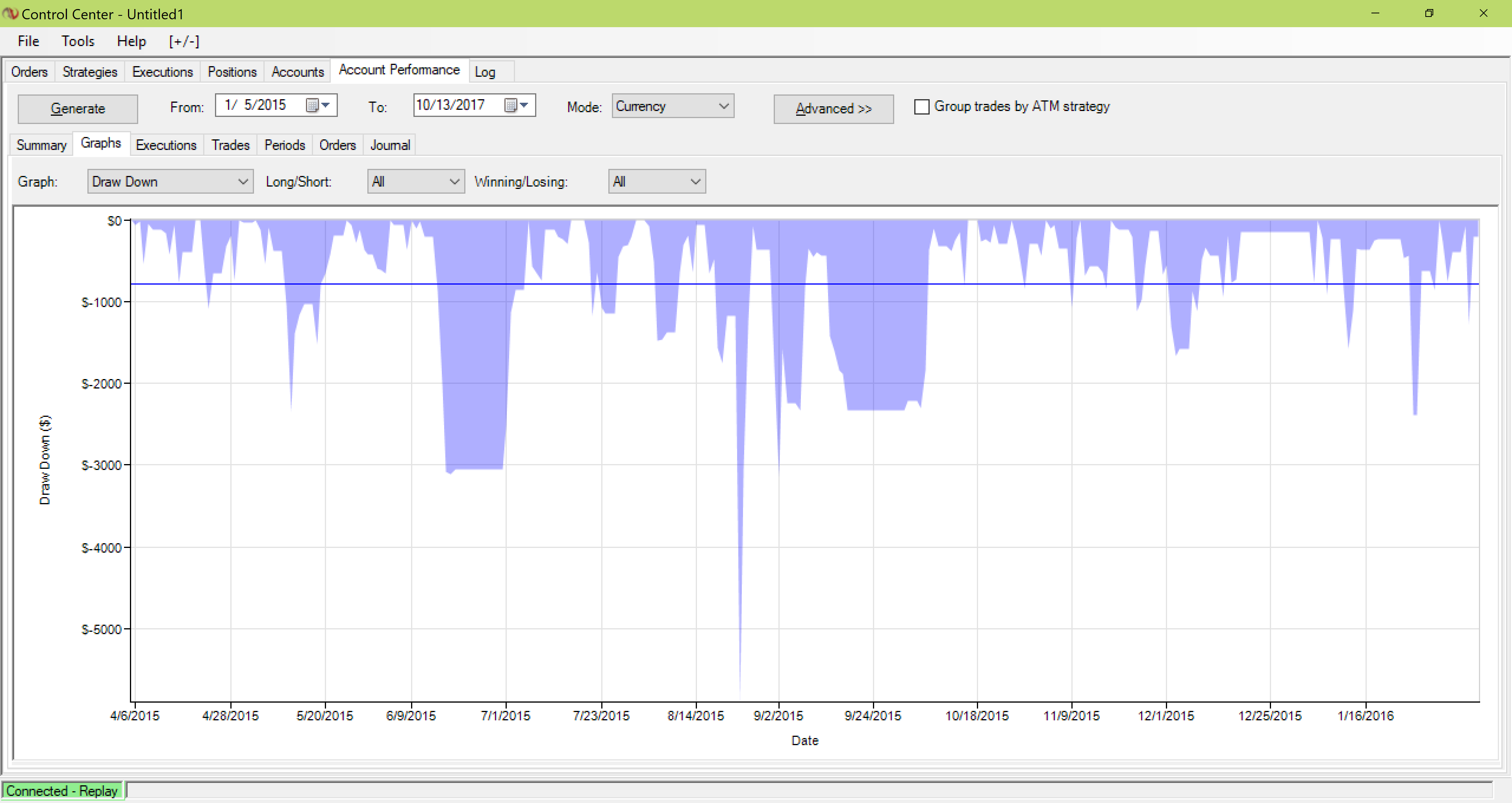This screenshot has width=1512, height=803.
Task: Select the Account Performance tab
Action: [x=399, y=70]
